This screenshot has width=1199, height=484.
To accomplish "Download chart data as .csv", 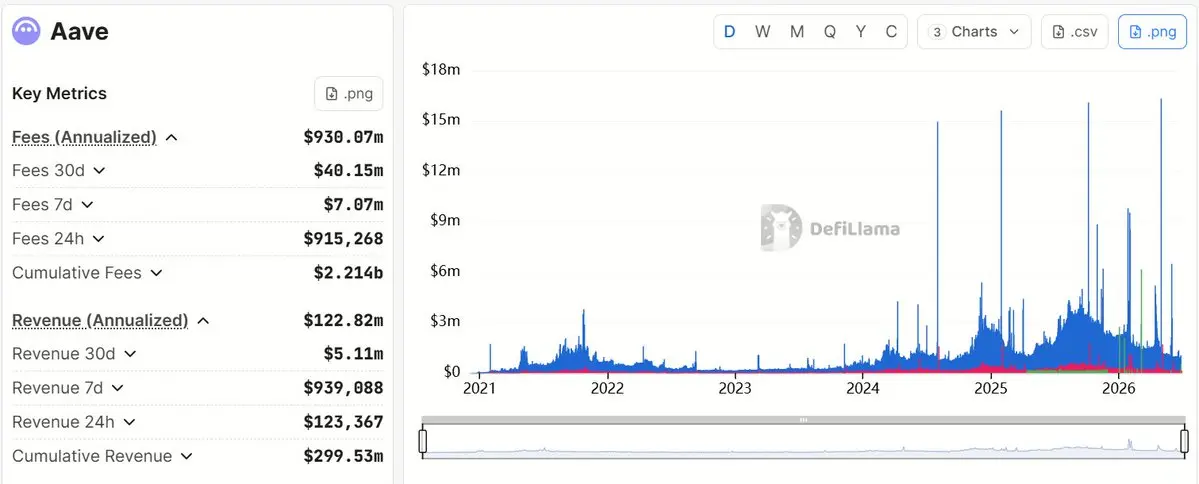I will 1074,32.
